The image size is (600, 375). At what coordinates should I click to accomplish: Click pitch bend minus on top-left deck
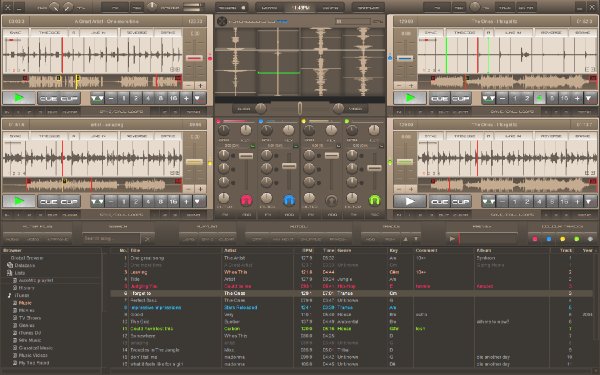(188, 85)
